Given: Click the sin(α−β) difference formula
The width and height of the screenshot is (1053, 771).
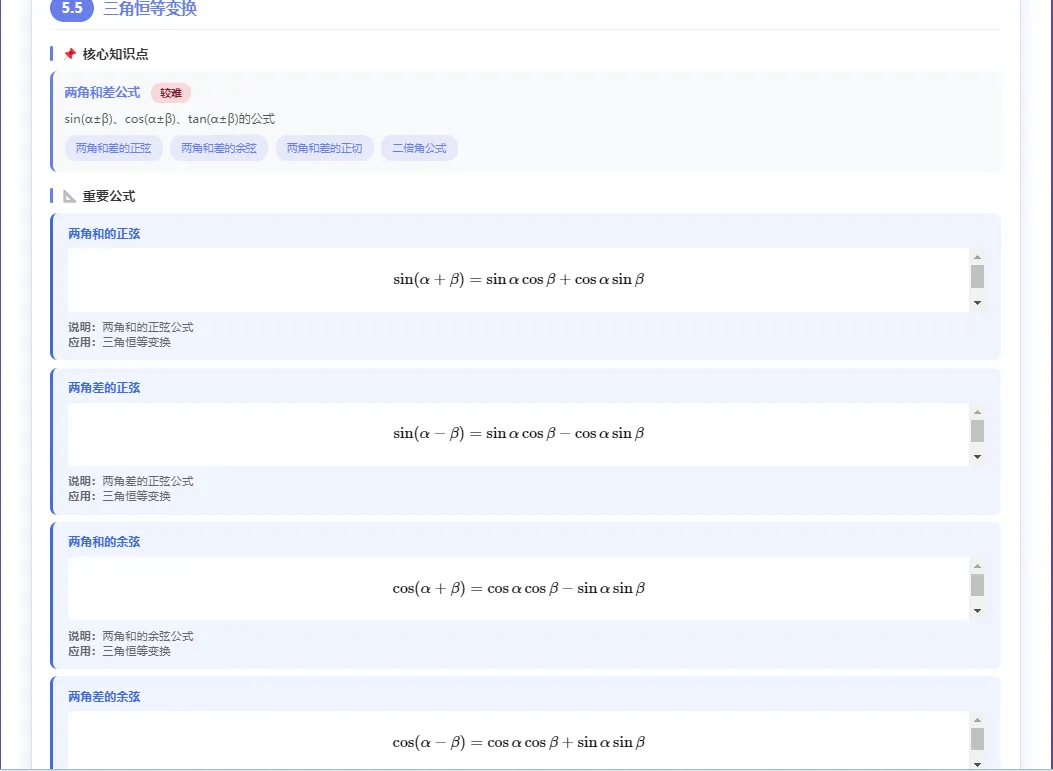Looking at the screenshot, I should coord(518,434).
